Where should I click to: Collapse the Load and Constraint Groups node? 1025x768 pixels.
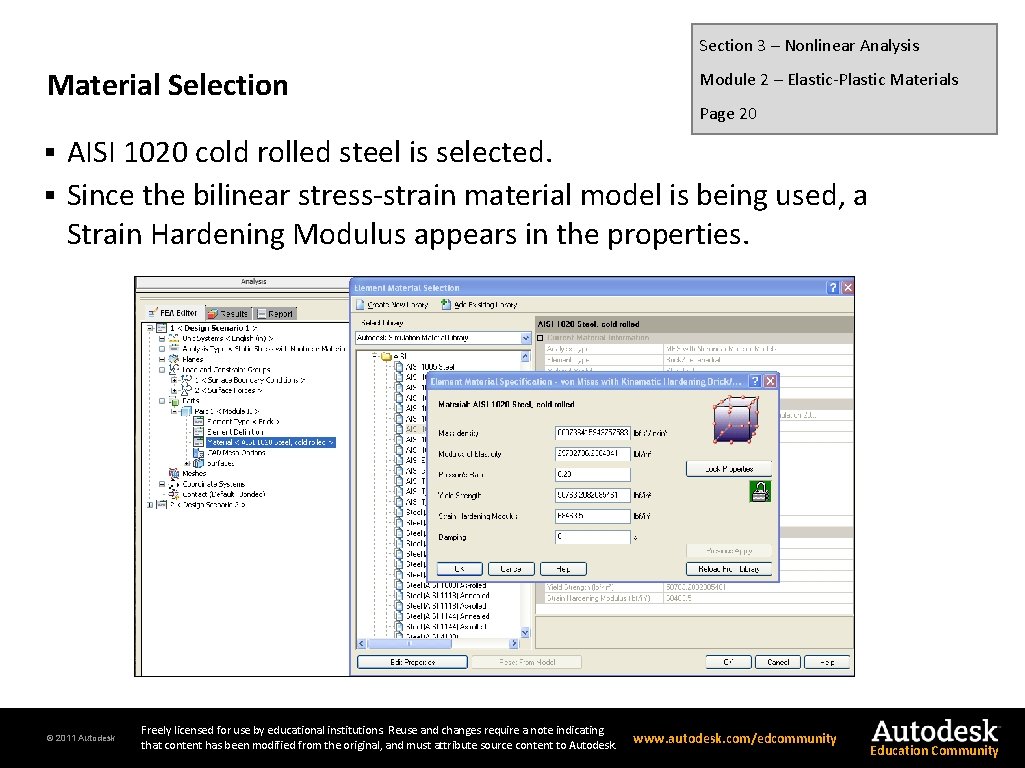click(x=161, y=369)
